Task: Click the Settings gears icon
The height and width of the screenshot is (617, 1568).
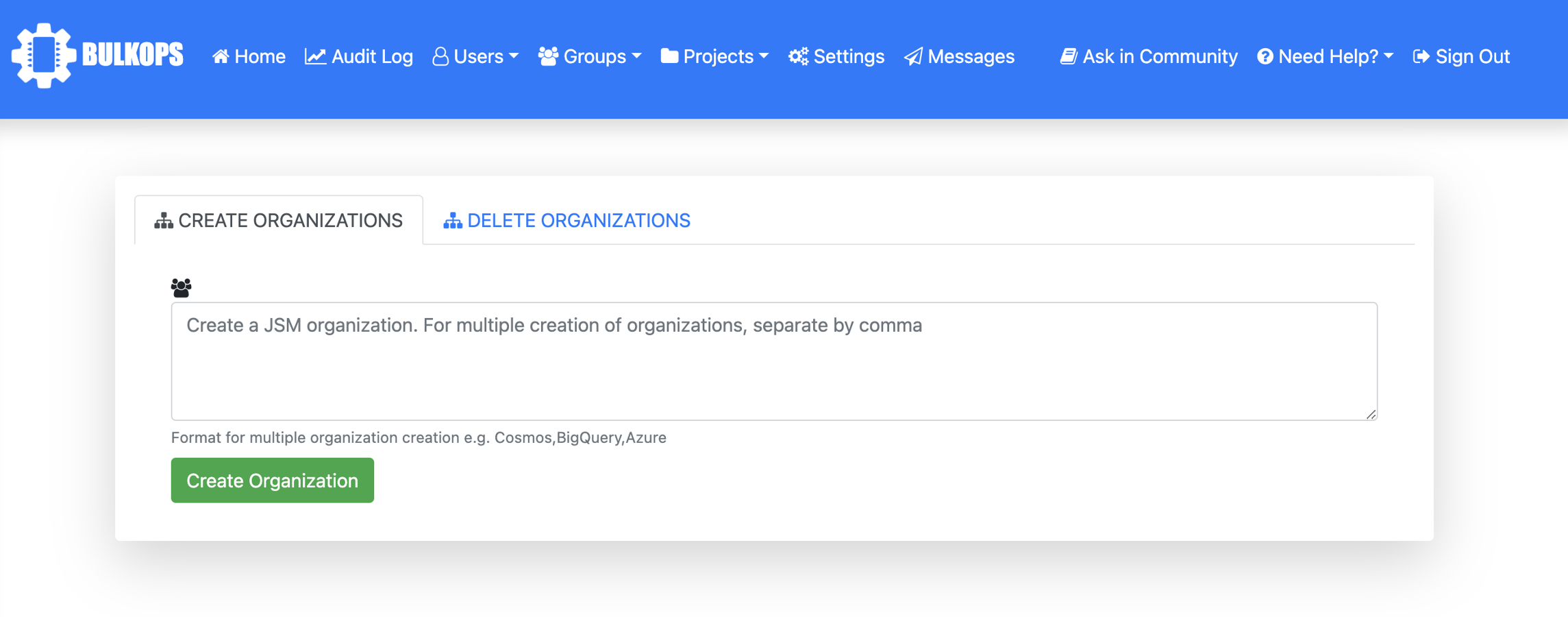Action: pos(798,56)
